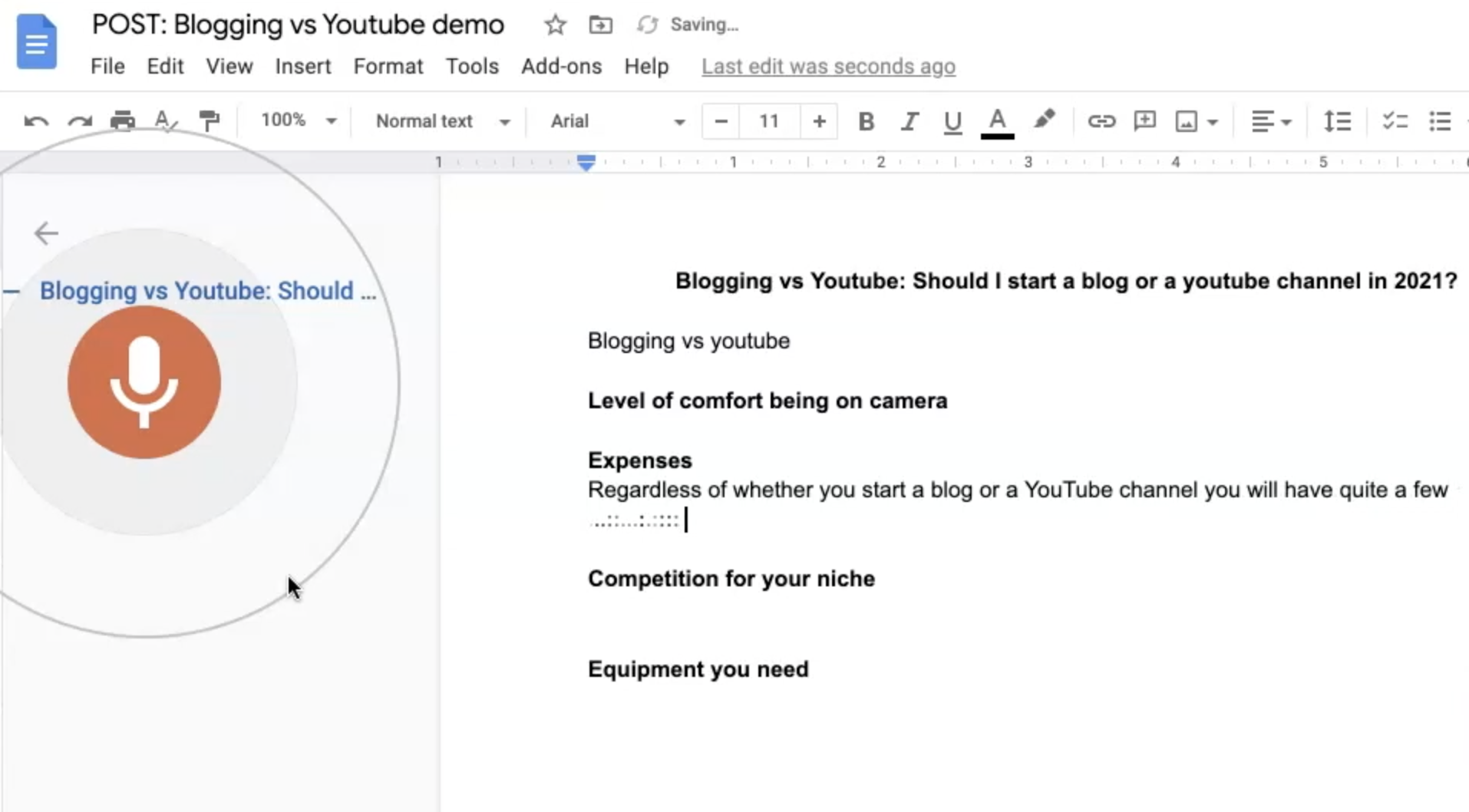Click the Google Docs home icon
The height and width of the screenshot is (812, 1469).
point(36,41)
